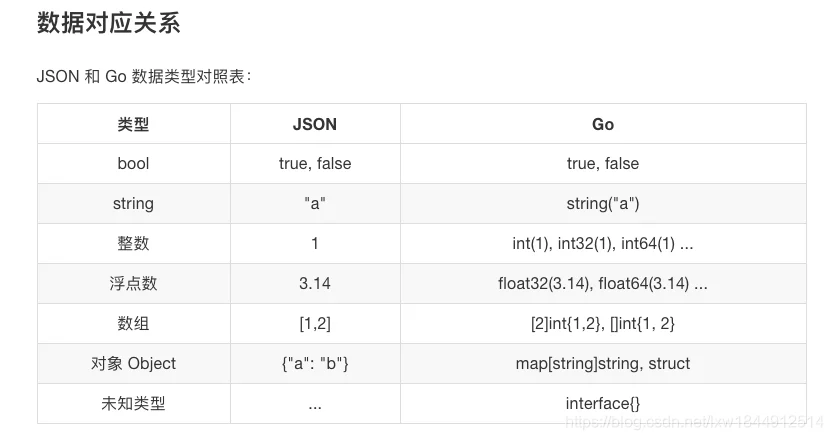Click the 浮点数 row label
The image size is (833, 440).
click(x=133, y=283)
